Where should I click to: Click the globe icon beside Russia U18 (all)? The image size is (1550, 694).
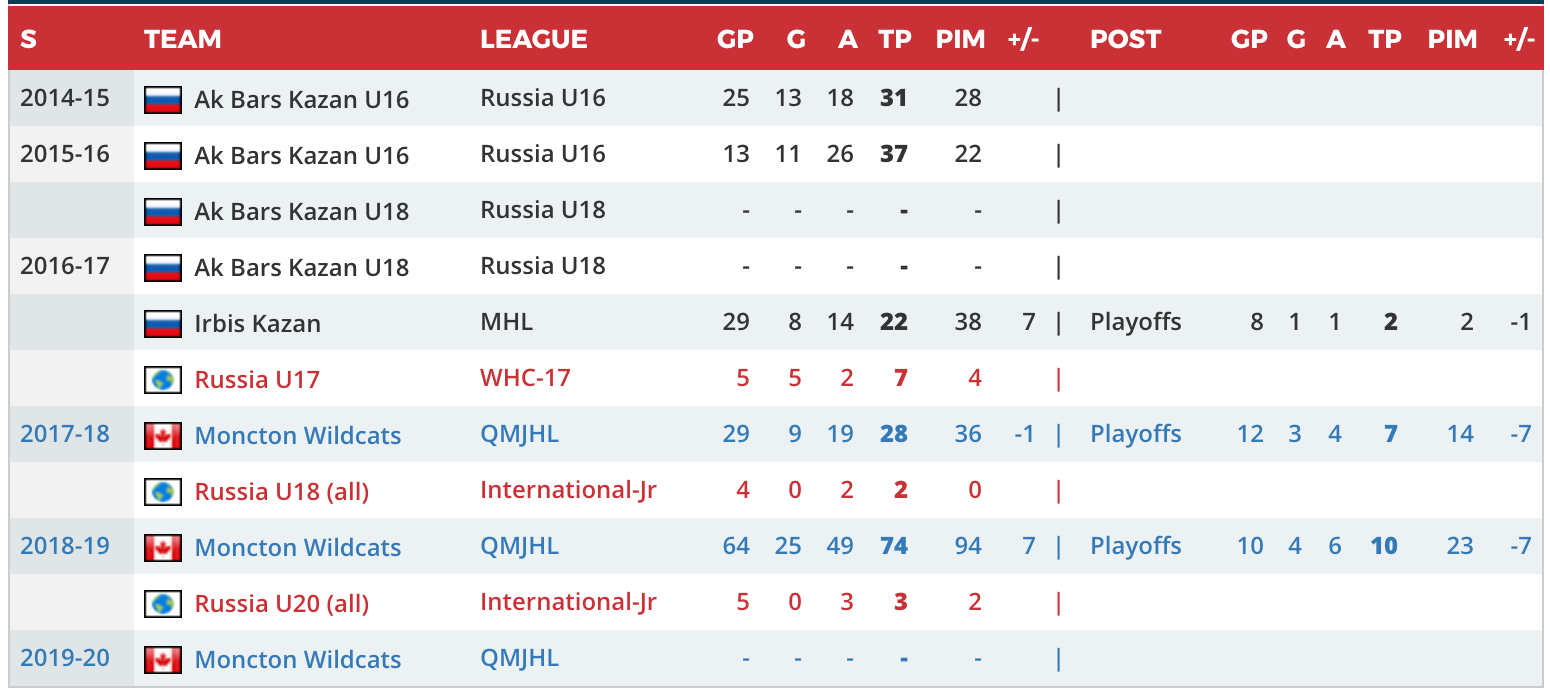(162, 491)
